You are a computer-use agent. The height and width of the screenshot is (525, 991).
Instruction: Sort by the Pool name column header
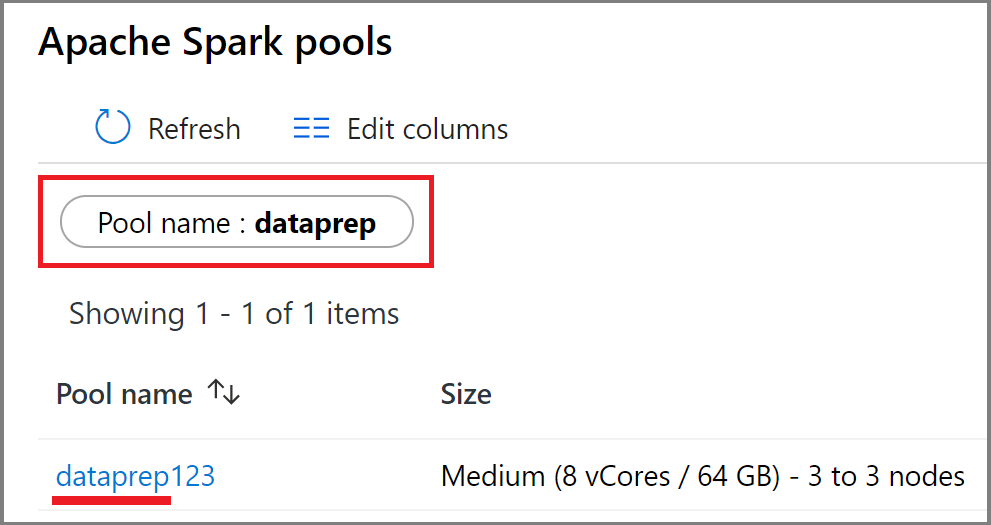point(124,394)
